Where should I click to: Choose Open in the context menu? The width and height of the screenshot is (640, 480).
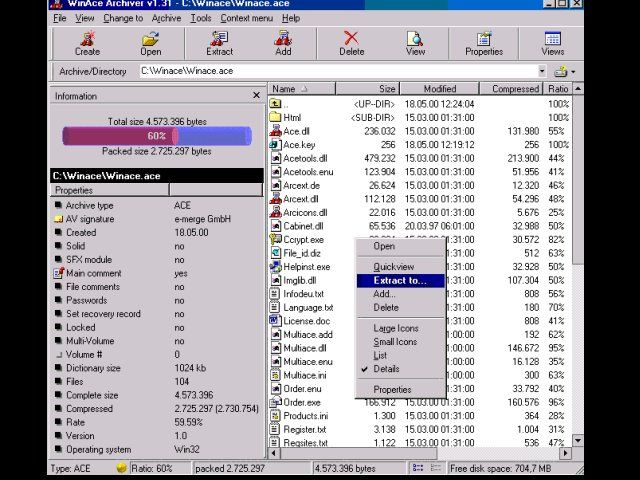coord(400,246)
